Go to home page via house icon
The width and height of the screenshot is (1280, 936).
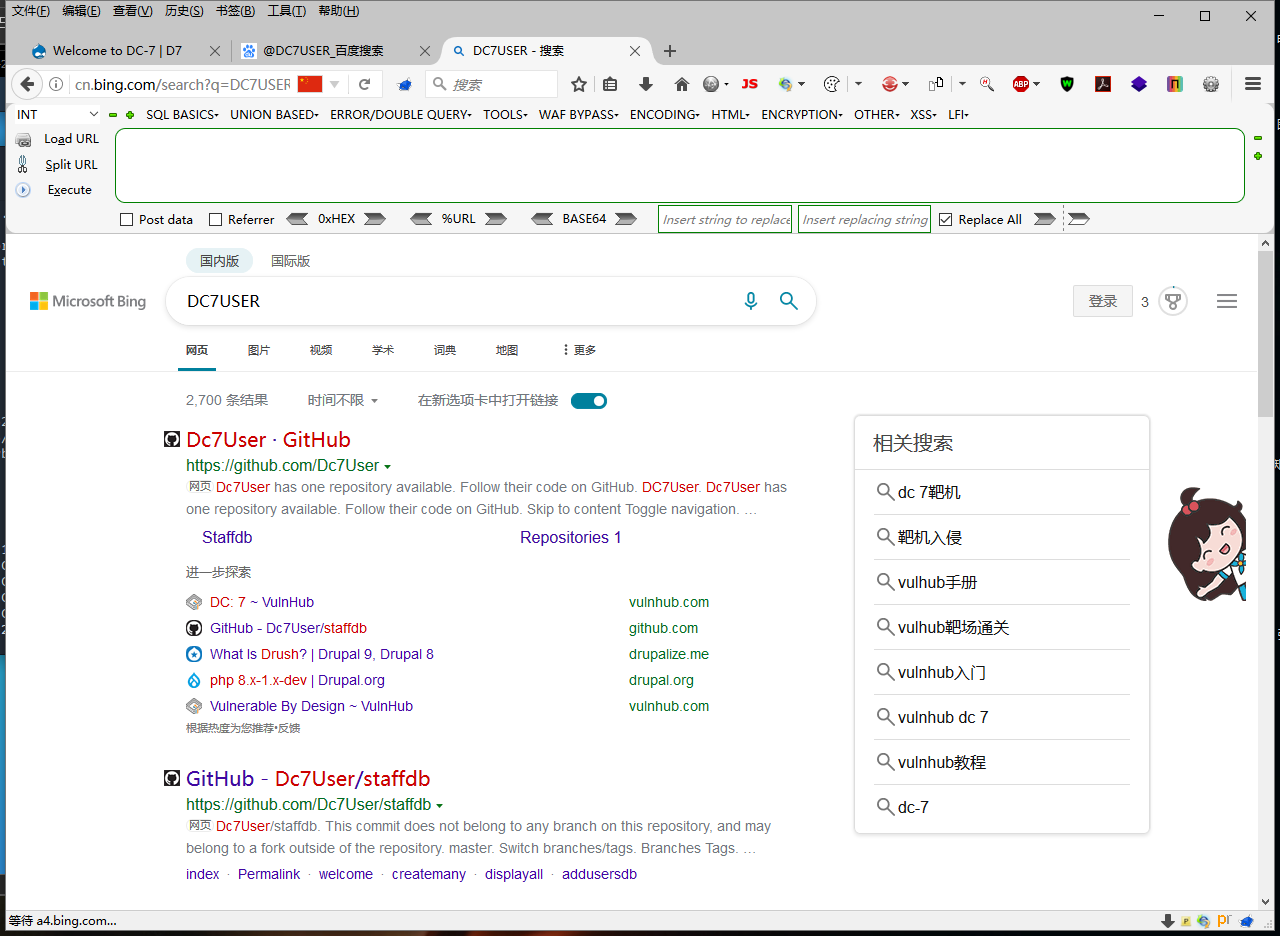click(x=682, y=84)
